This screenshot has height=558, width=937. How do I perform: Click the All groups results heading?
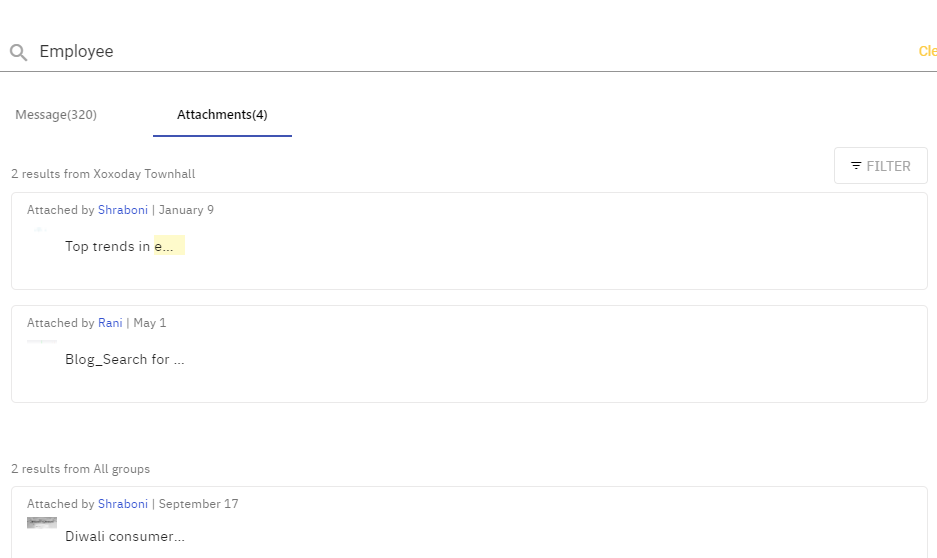click(80, 469)
